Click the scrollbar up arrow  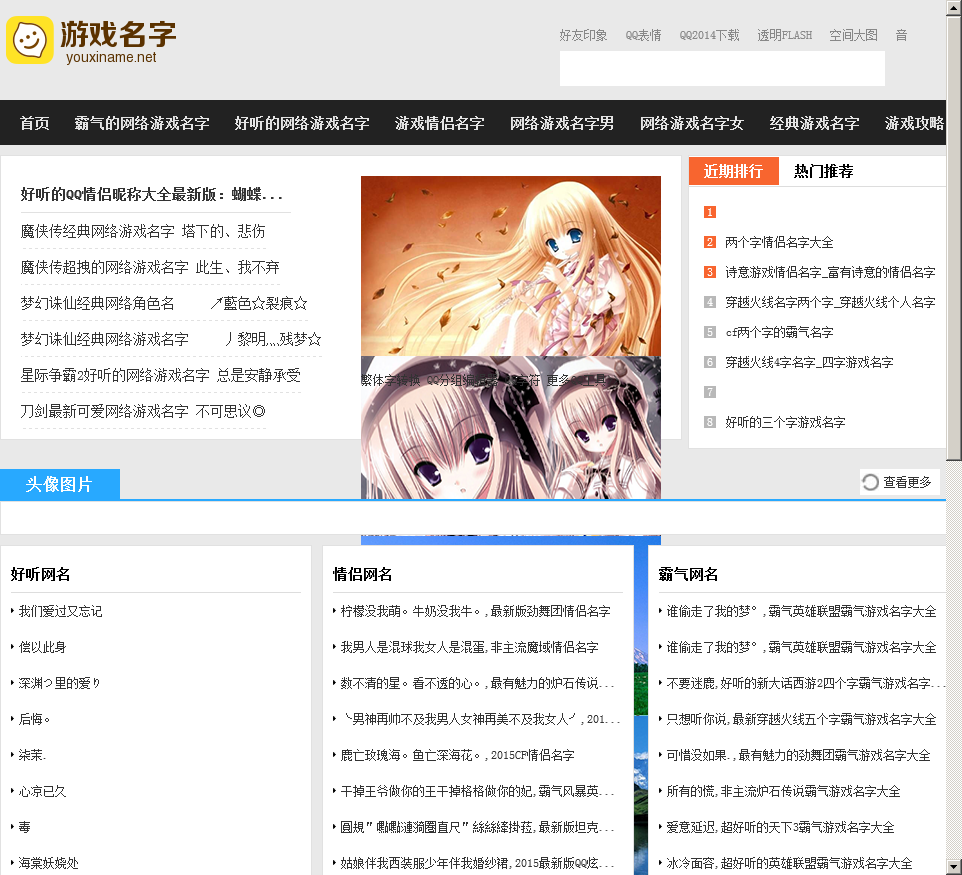pyautogui.click(x=954, y=6)
